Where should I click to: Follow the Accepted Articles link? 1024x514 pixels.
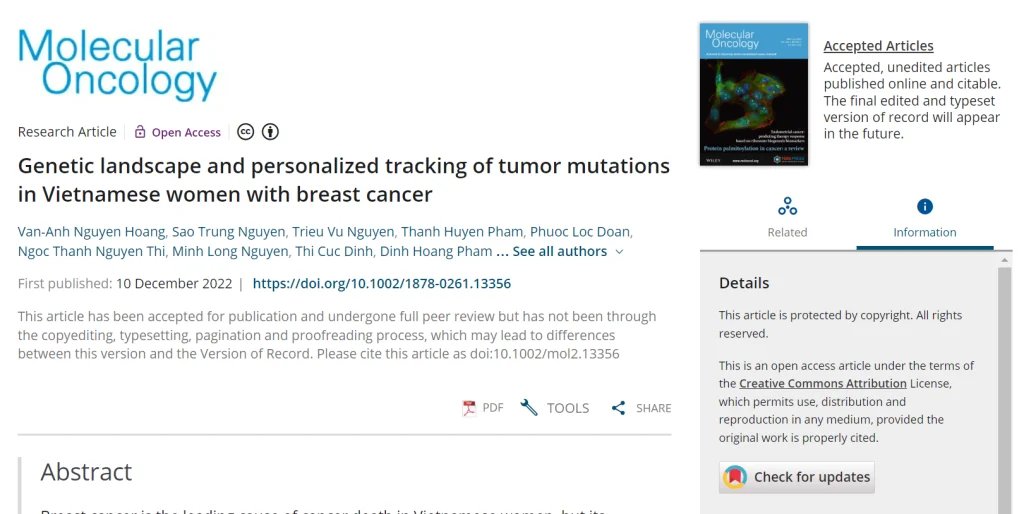pyautogui.click(x=878, y=46)
